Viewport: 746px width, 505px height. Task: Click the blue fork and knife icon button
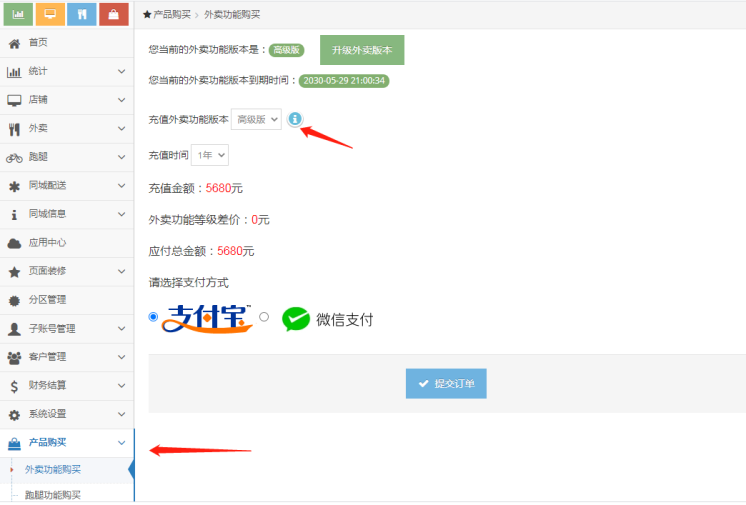click(x=82, y=15)
